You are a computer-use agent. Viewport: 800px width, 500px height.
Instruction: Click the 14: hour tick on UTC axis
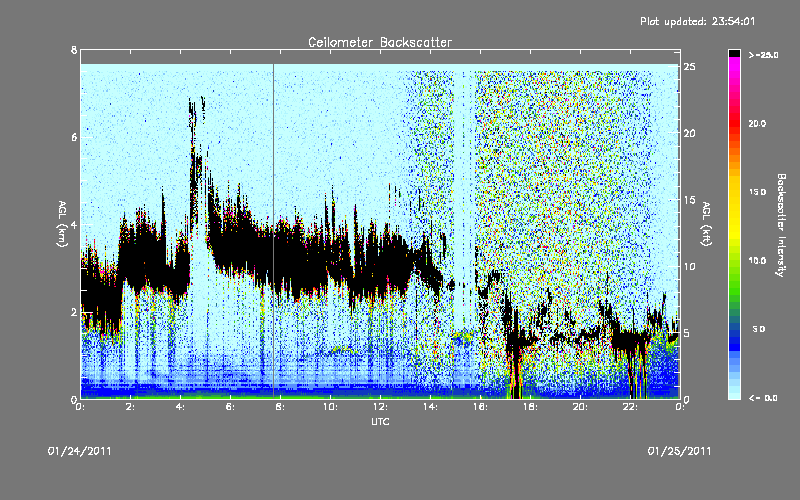click(x=431, y=407)
